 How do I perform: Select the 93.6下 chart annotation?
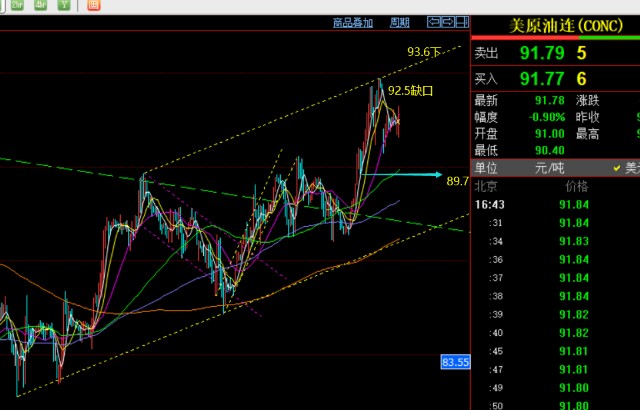coord(424,51)
